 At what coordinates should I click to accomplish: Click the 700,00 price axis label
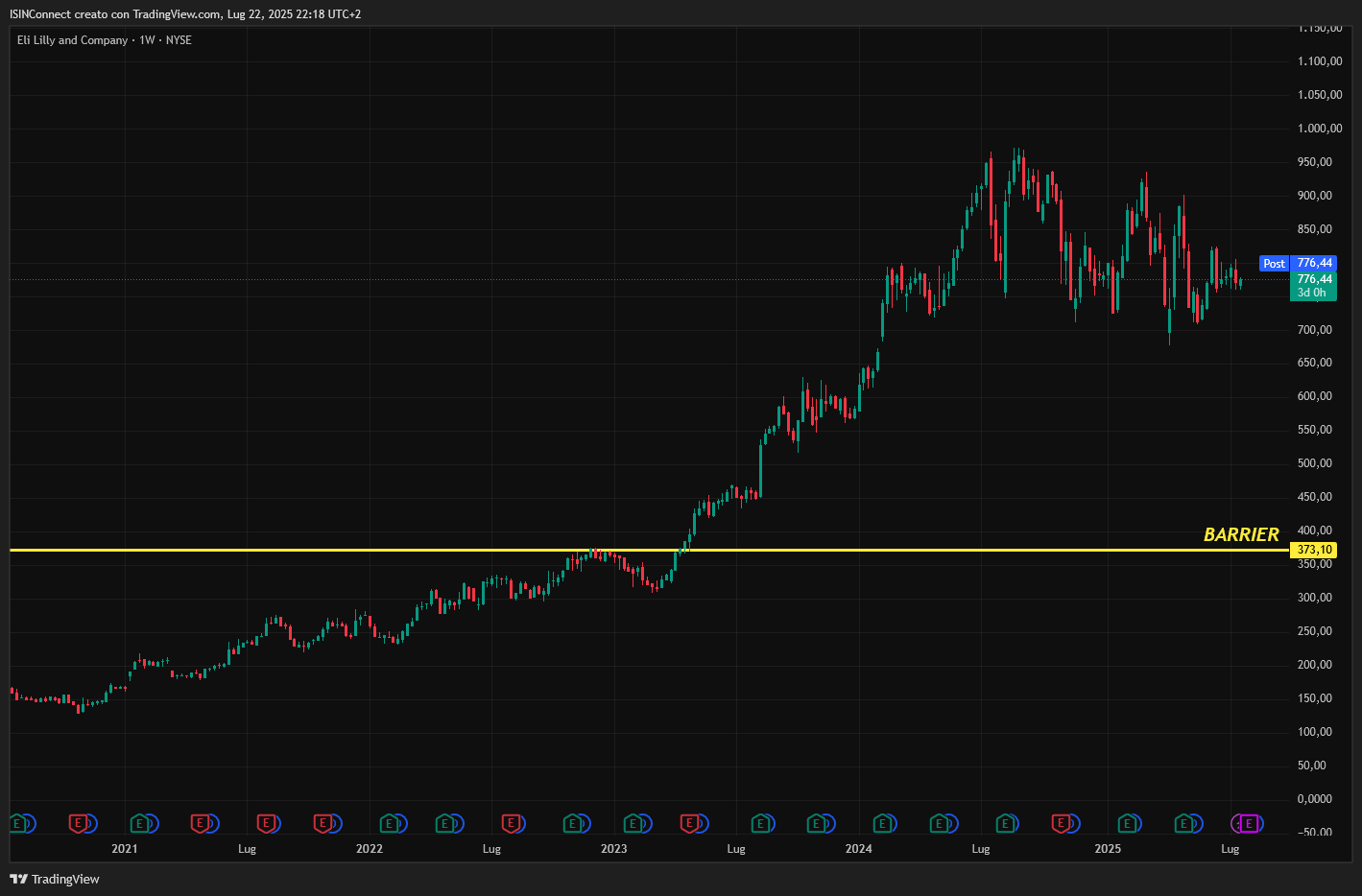pos(1315,330)
